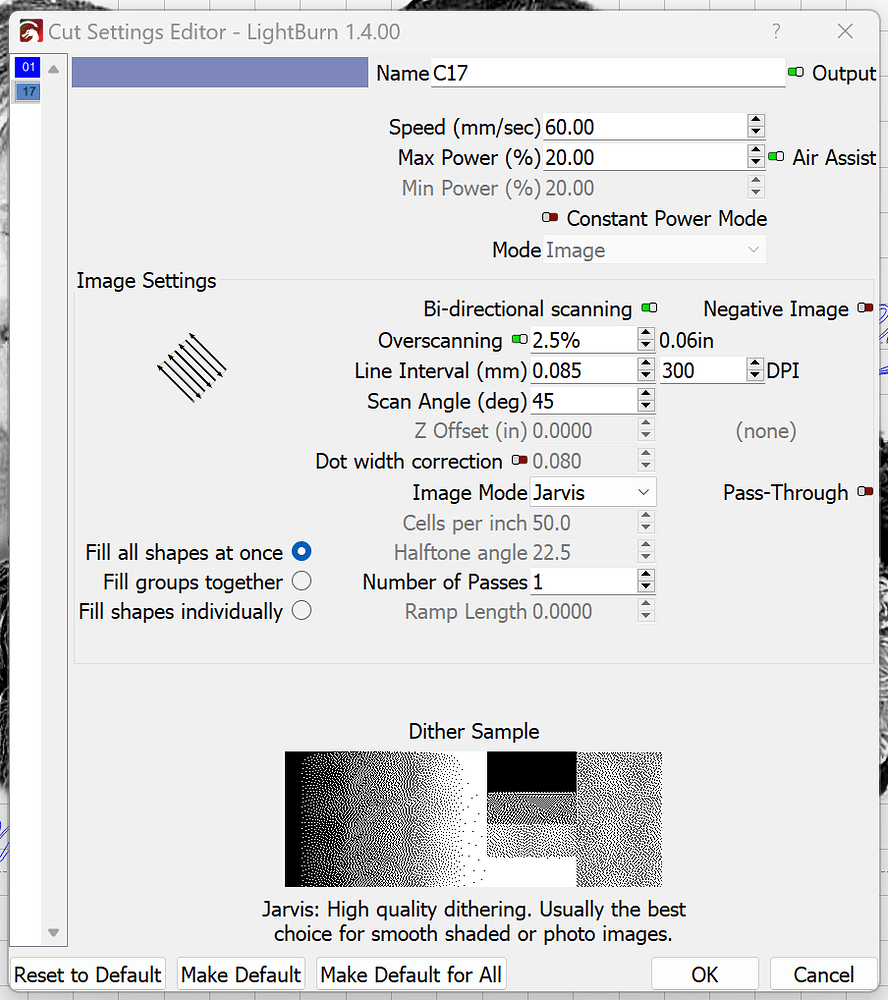Turn on Constant Power Mode
888x1000 pixels.
(551, 218)
